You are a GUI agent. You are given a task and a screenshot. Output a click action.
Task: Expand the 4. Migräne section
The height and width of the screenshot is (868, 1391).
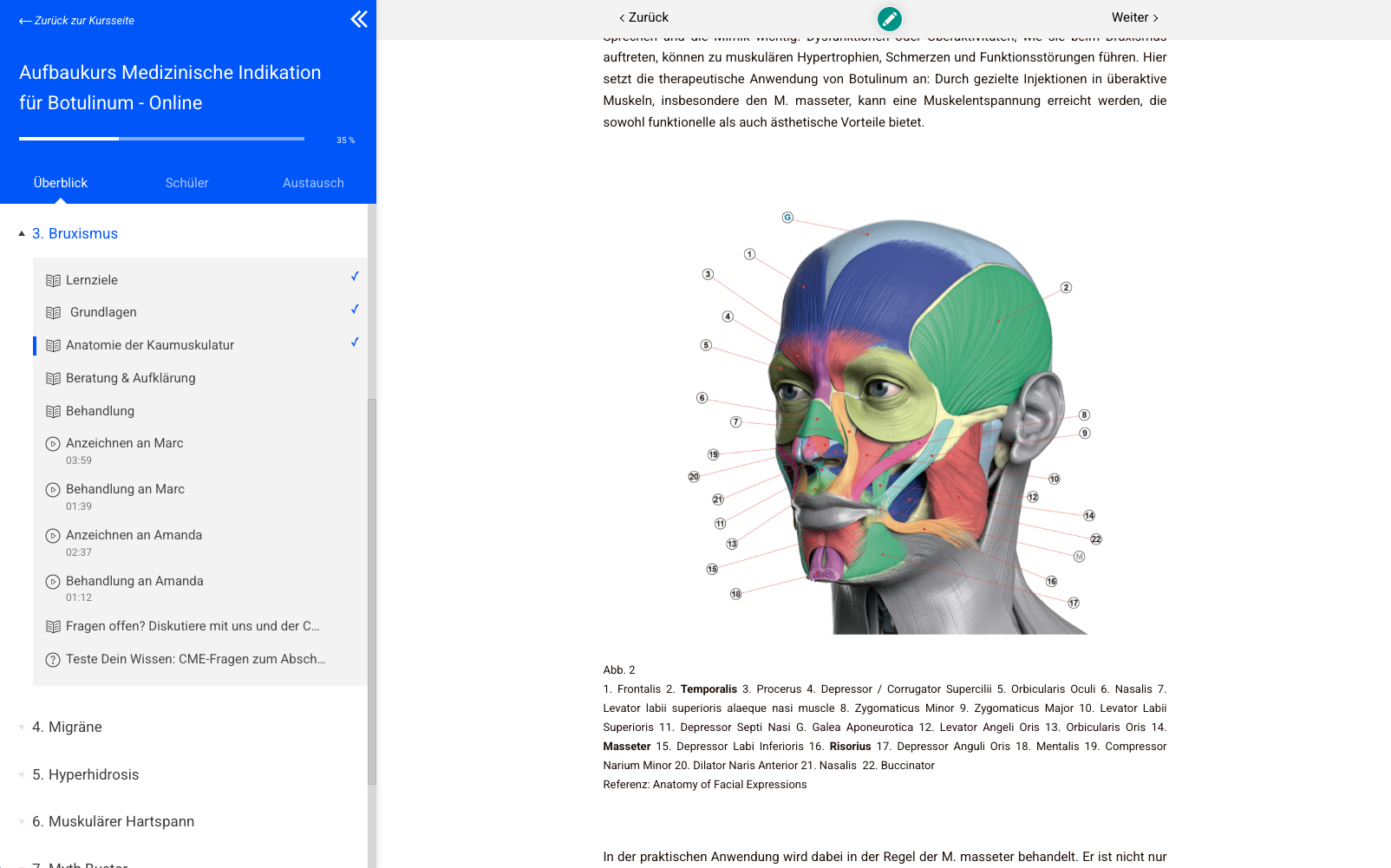point(67,727)
